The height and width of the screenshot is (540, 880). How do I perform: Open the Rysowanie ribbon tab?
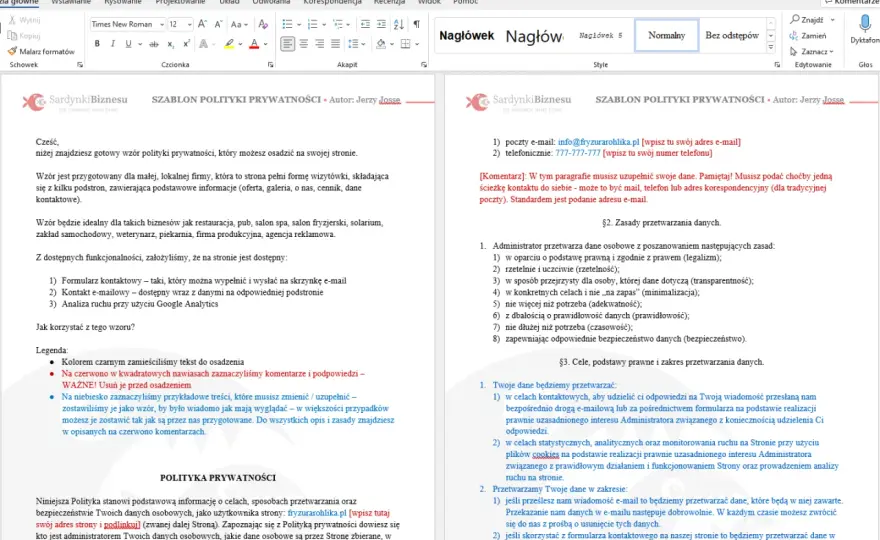(123, 2)
